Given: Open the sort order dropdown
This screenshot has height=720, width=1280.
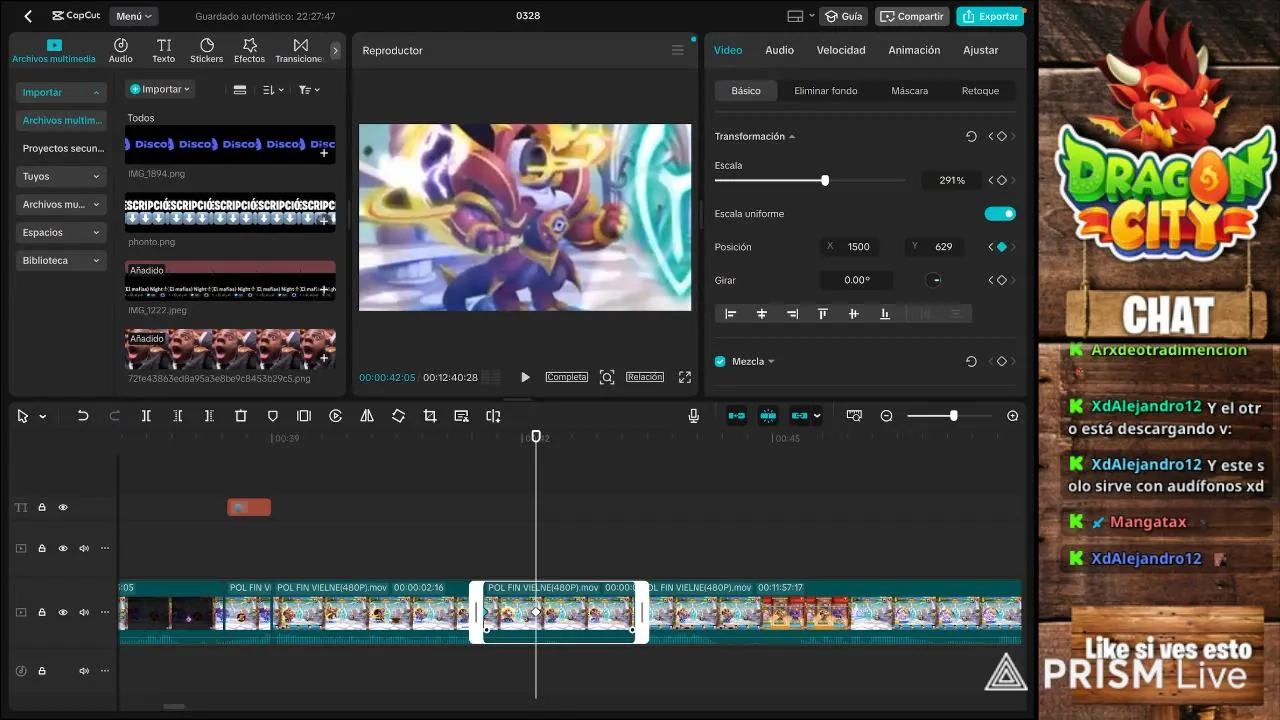Looking at the screenshot, I should (x=273, y=90).
